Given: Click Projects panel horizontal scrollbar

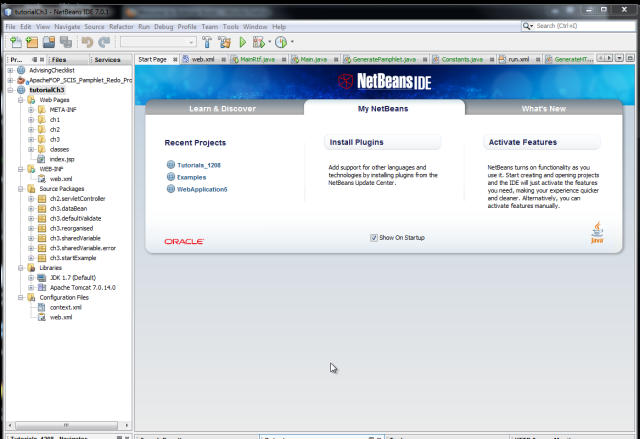Looking at the screenshot, I should (x=67, y=425).
